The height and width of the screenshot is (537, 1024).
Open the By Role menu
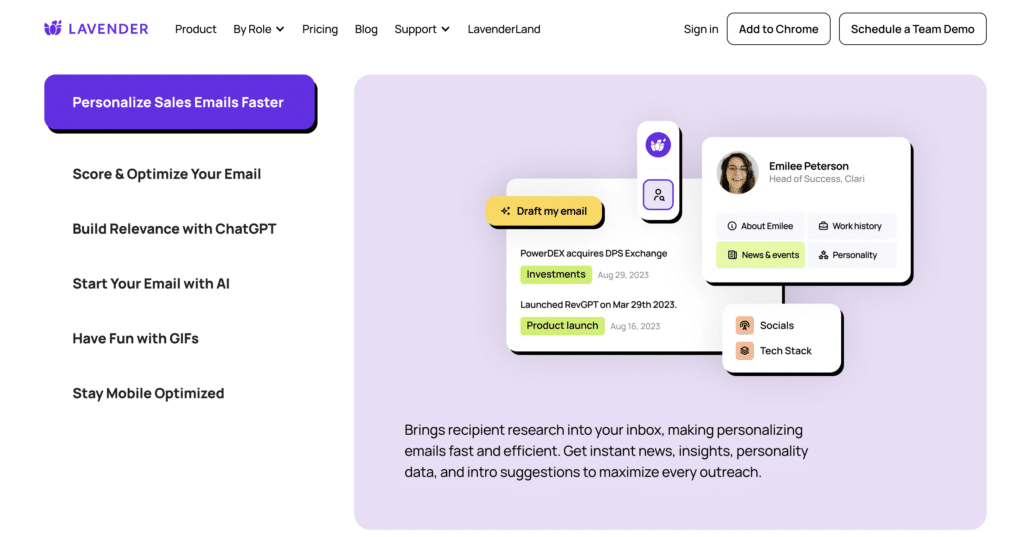tap(259, 29)
